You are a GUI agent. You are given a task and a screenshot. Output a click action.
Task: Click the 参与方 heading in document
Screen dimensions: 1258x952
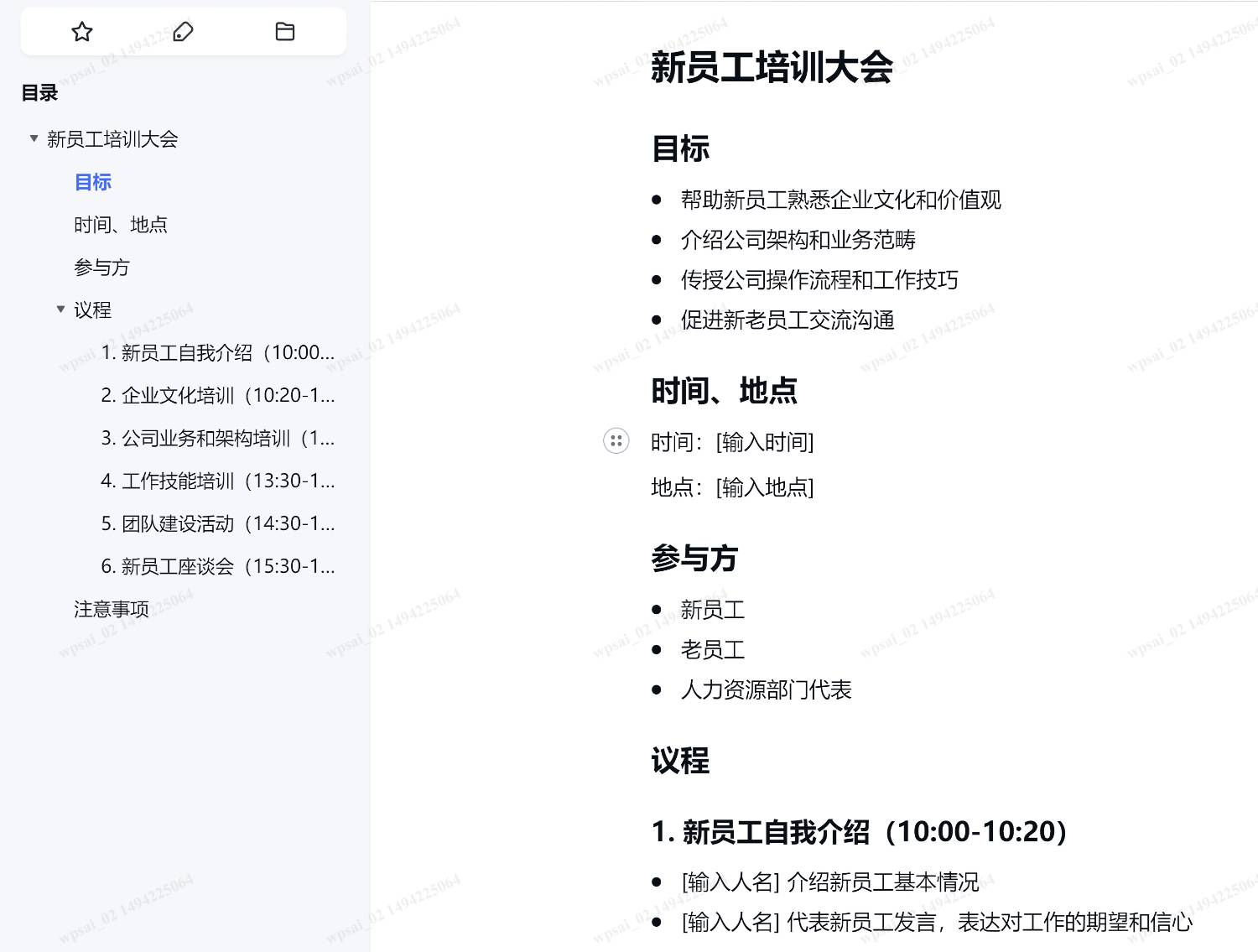[694, 558]
